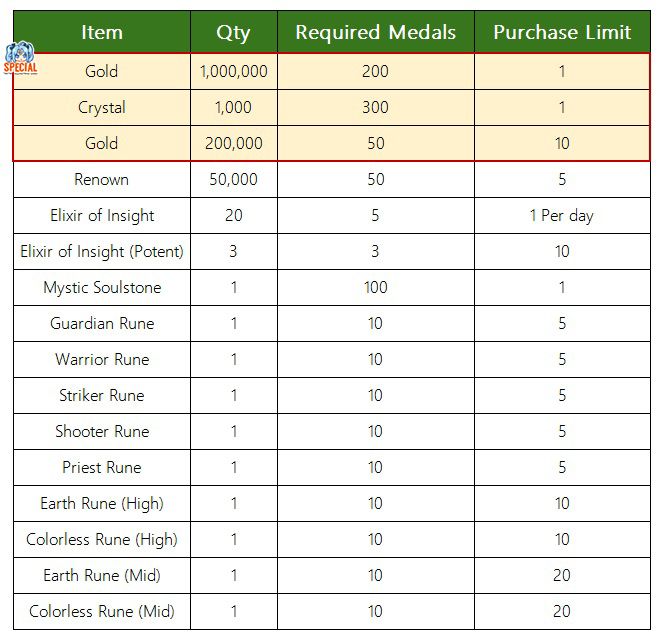Click the '1 Per day' purchase limit cell
The height and width of the screenshot is (640, 664).
click(562, 215)
